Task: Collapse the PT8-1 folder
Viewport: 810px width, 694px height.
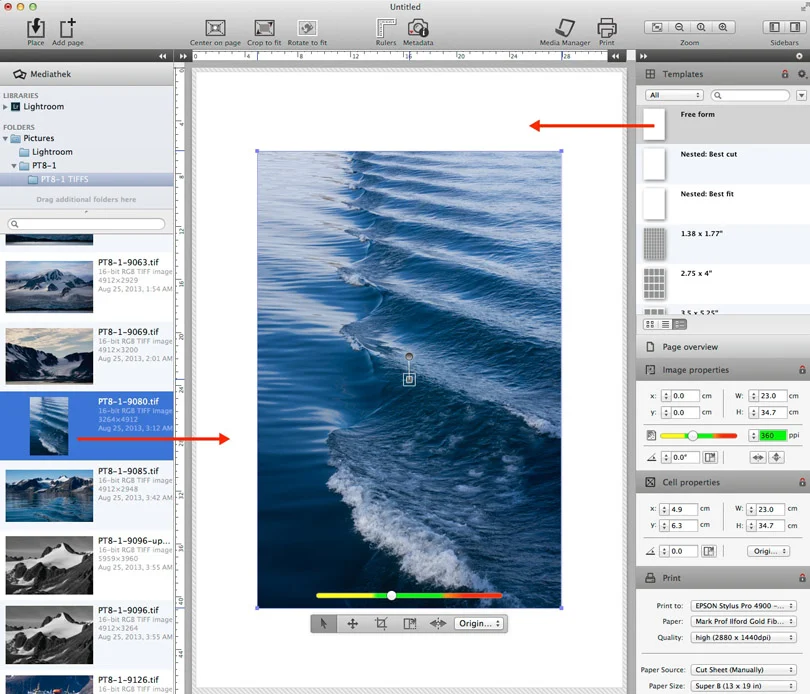Action: [14, 166]
